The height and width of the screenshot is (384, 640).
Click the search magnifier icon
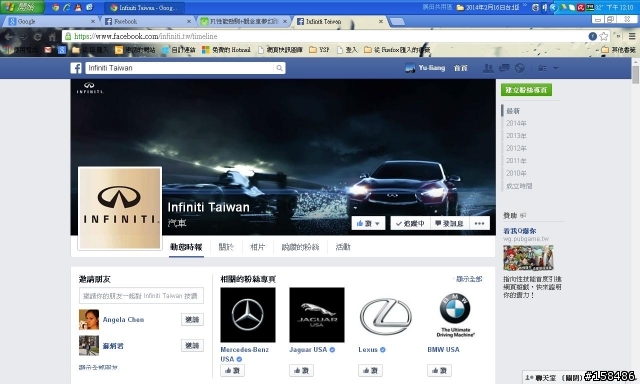pos(279,68)
